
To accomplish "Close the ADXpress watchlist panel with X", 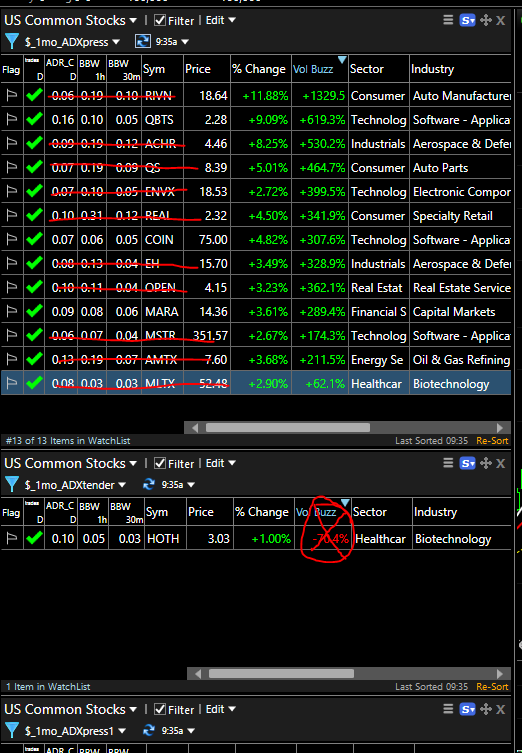I will (500, 20).
